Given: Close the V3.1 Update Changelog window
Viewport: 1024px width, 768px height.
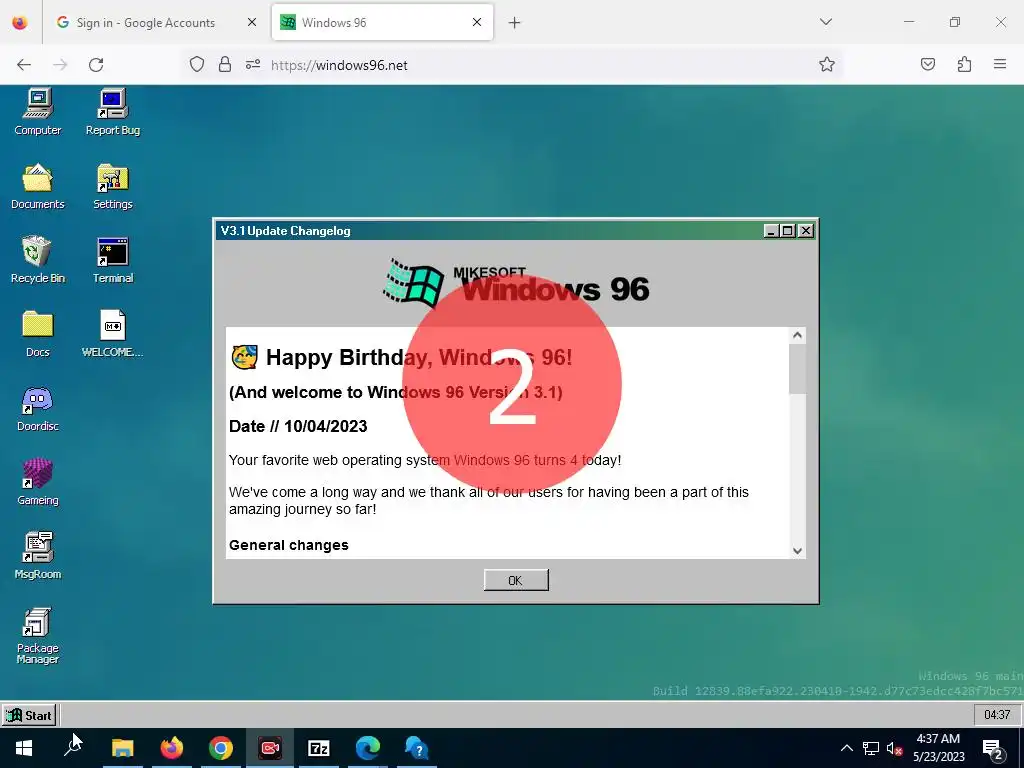Looking at the screenshot, I should tap(805, 231).
